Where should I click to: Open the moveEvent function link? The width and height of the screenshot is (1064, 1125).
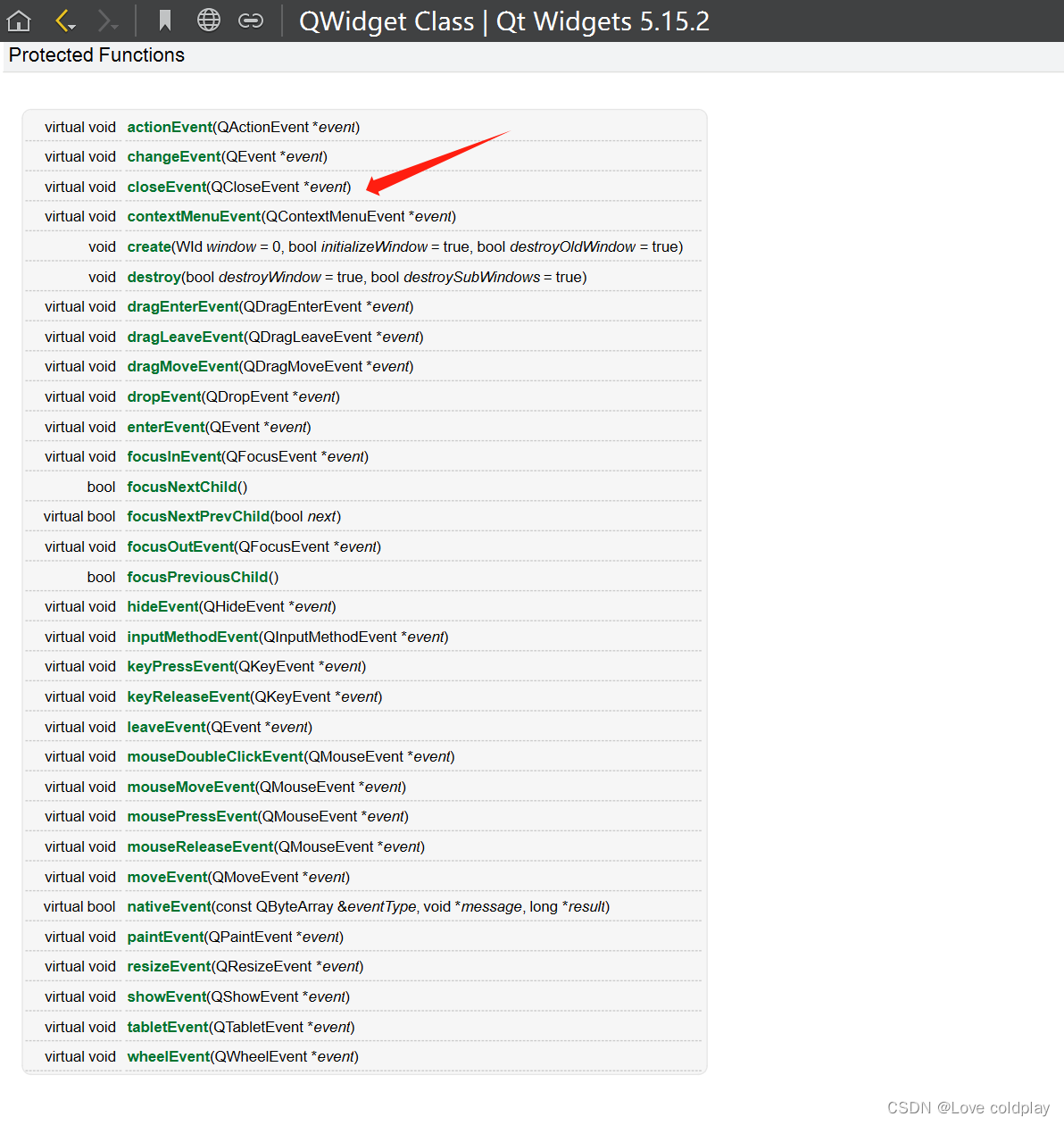click(x=167, y=877)
